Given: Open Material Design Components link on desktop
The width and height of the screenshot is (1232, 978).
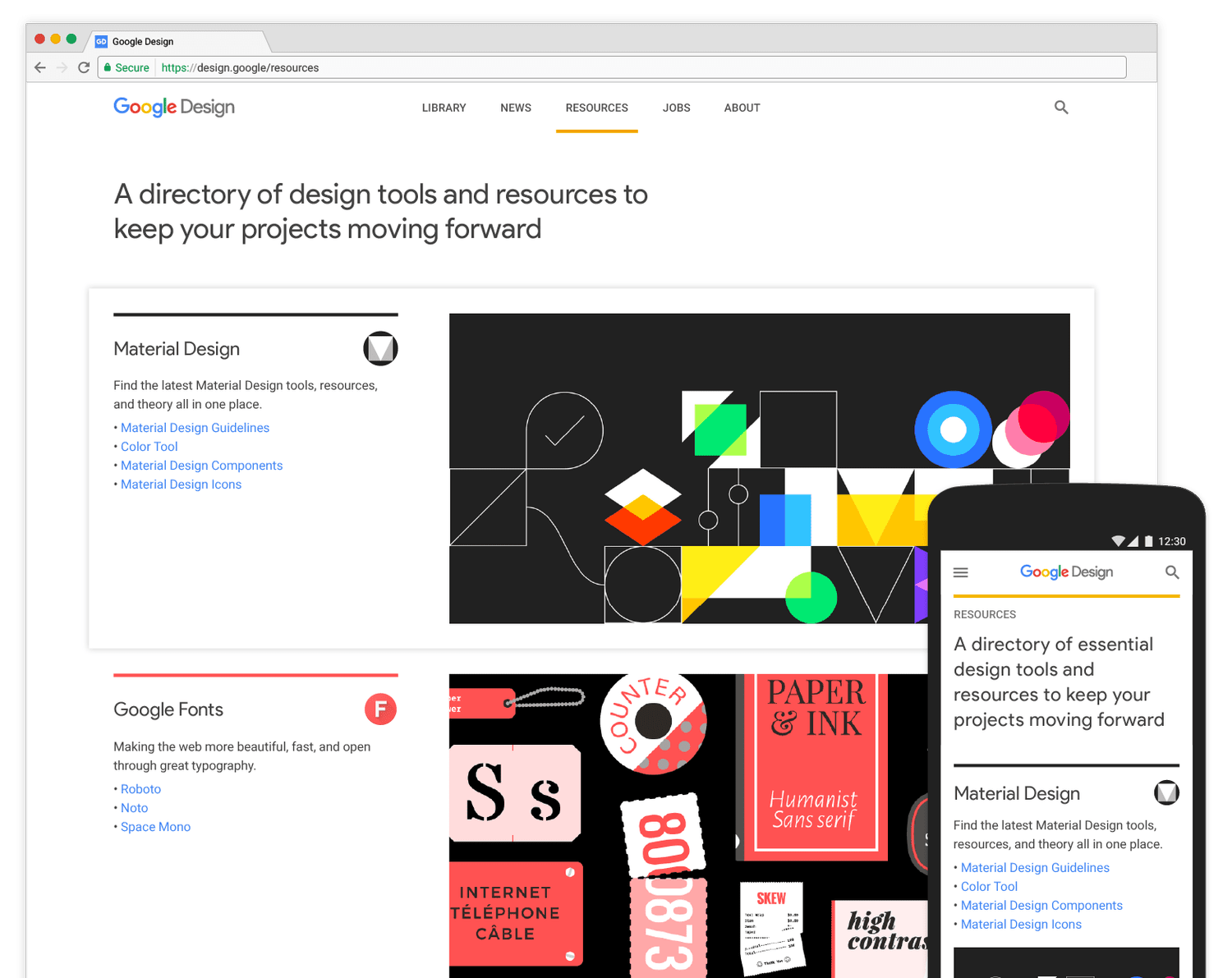Looking at the screenshot, I should pyautogui.click(x=201, y=466).
